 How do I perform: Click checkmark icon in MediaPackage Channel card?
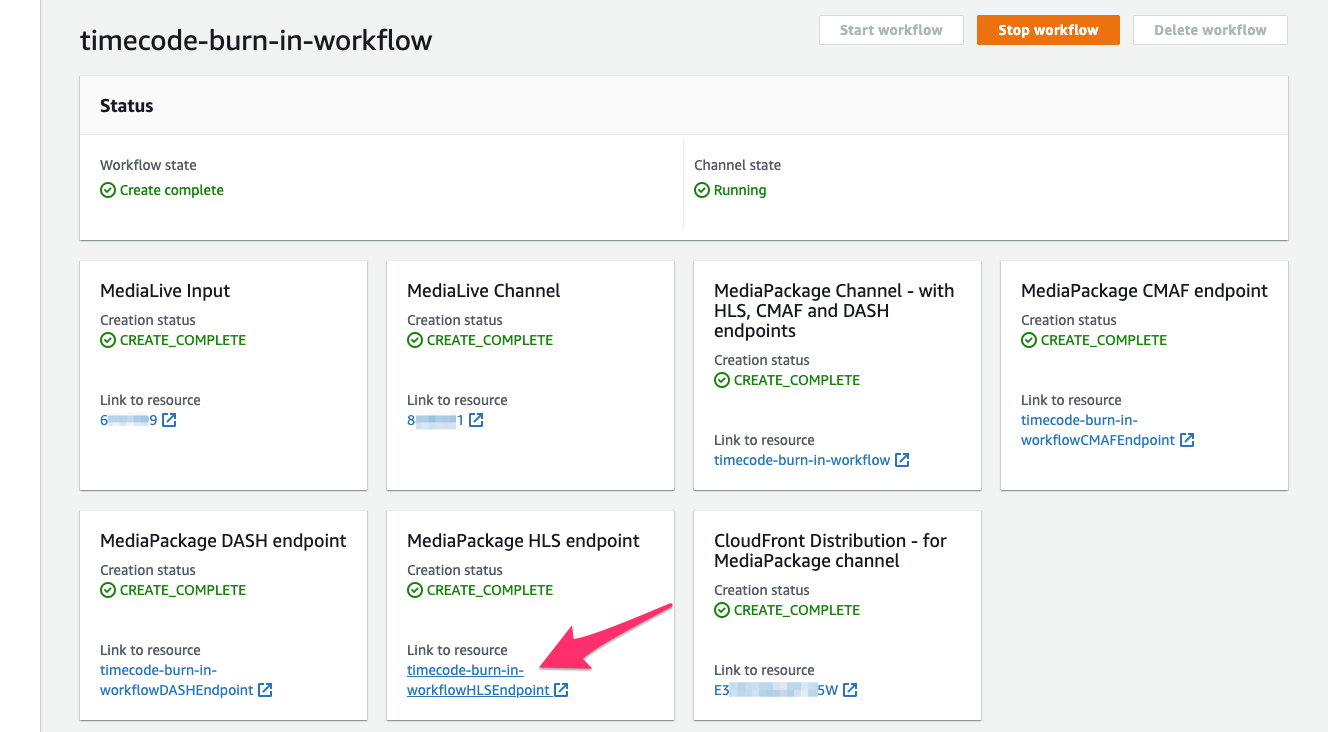click(x=722, y=380)
